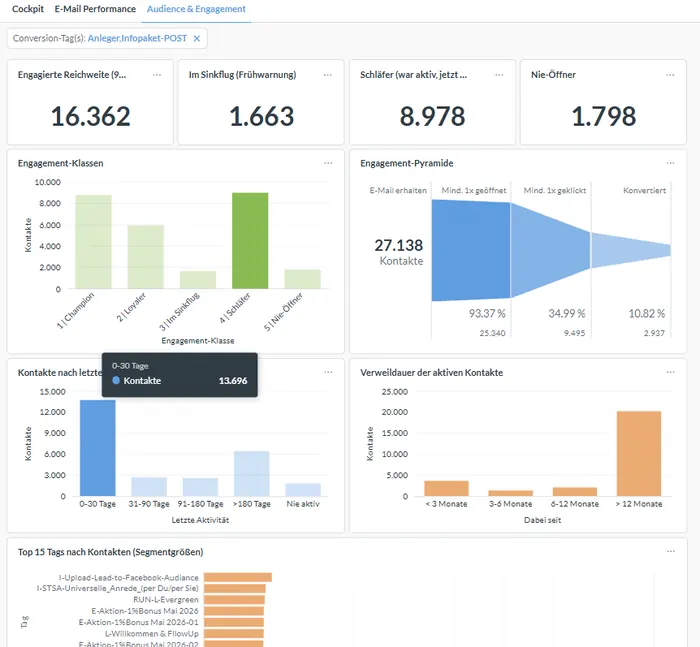Click the Mind. 1x geklickt funnel segment
This screenshot has height=647, width=700.
point(551,250)
